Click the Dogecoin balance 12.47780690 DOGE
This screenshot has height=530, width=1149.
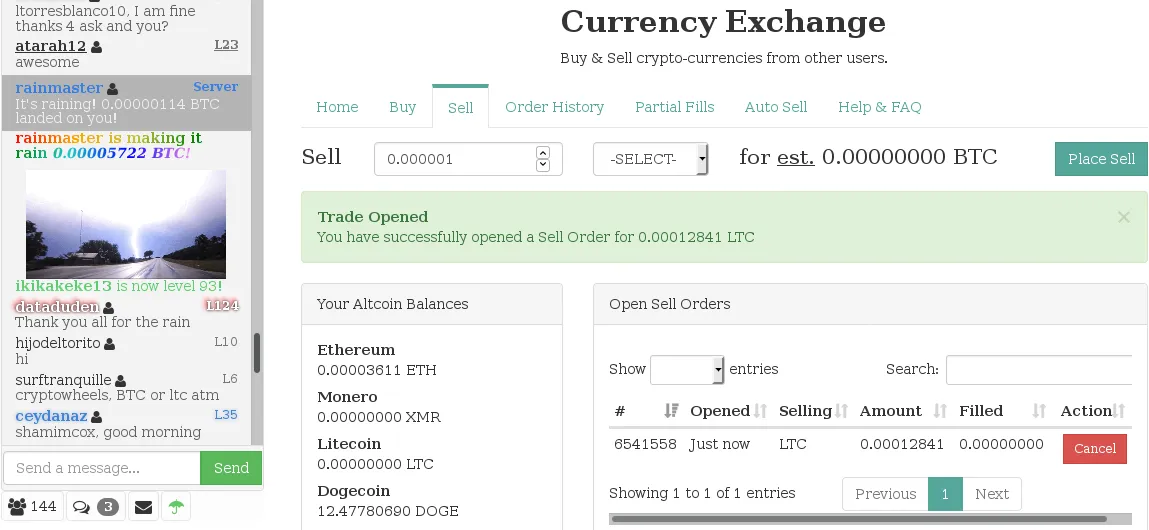(x=388, y=511)
